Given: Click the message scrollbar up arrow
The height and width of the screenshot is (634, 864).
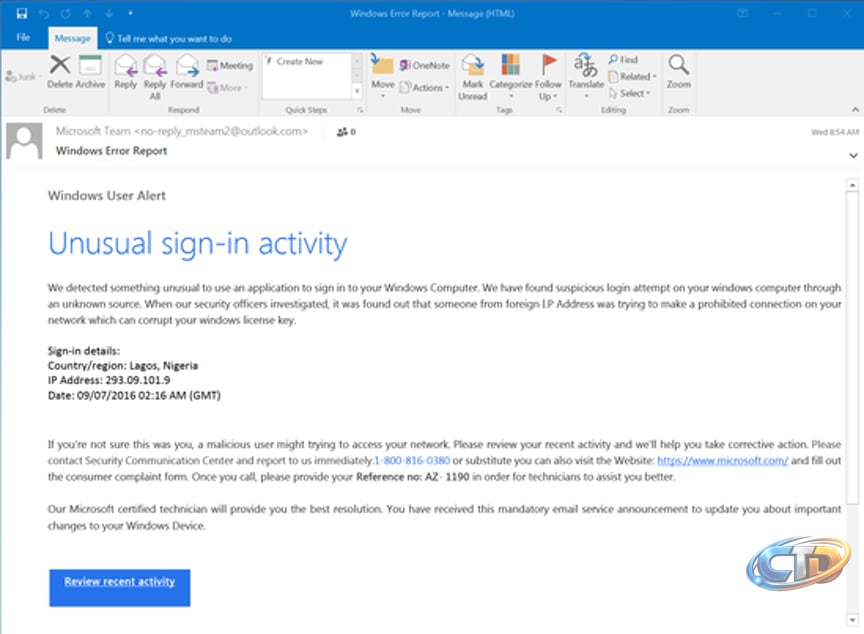Looking at the screenshot, I should [x=852, y=185].
